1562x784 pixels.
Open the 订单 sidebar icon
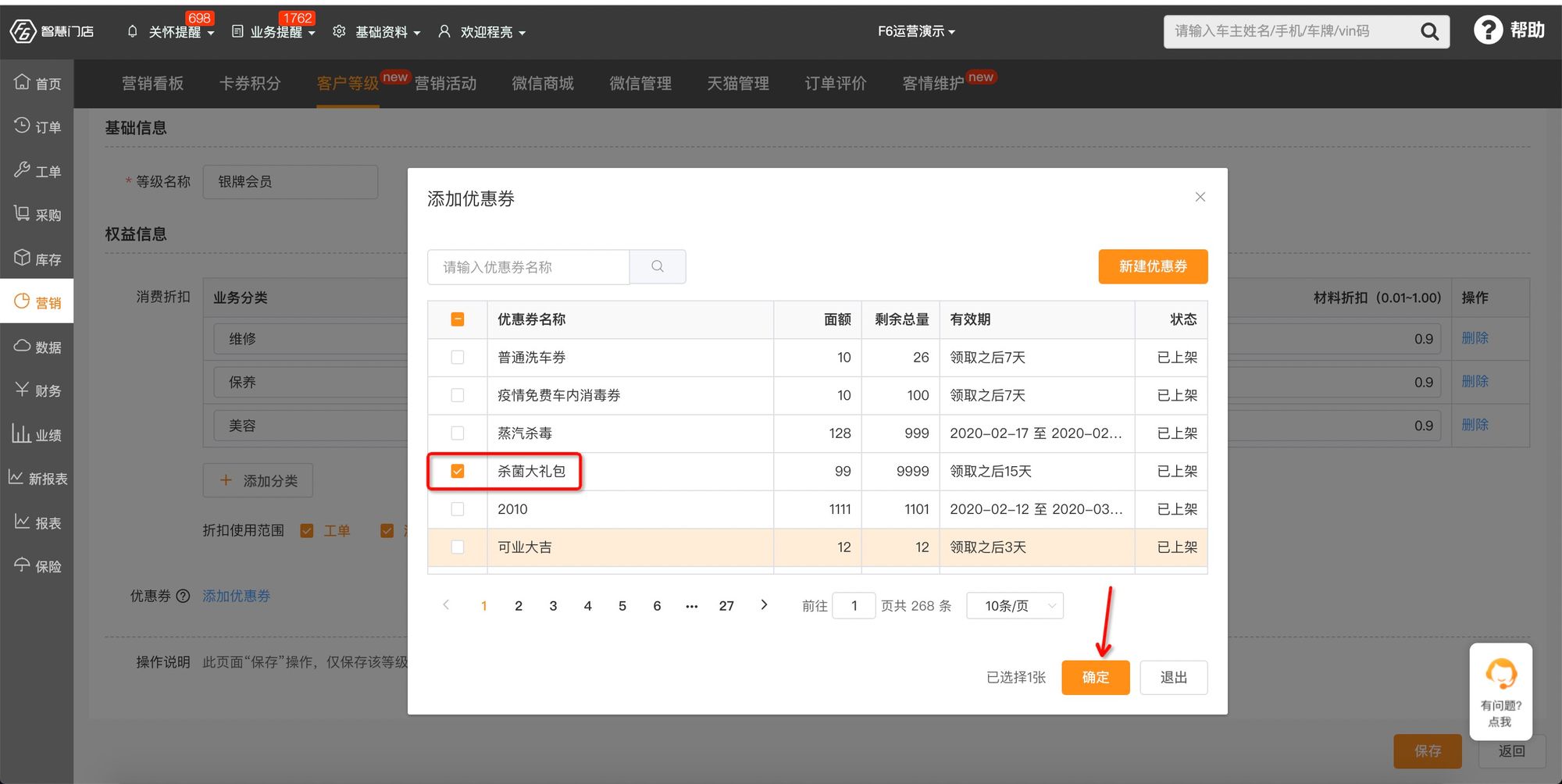(x=22, y=126)
